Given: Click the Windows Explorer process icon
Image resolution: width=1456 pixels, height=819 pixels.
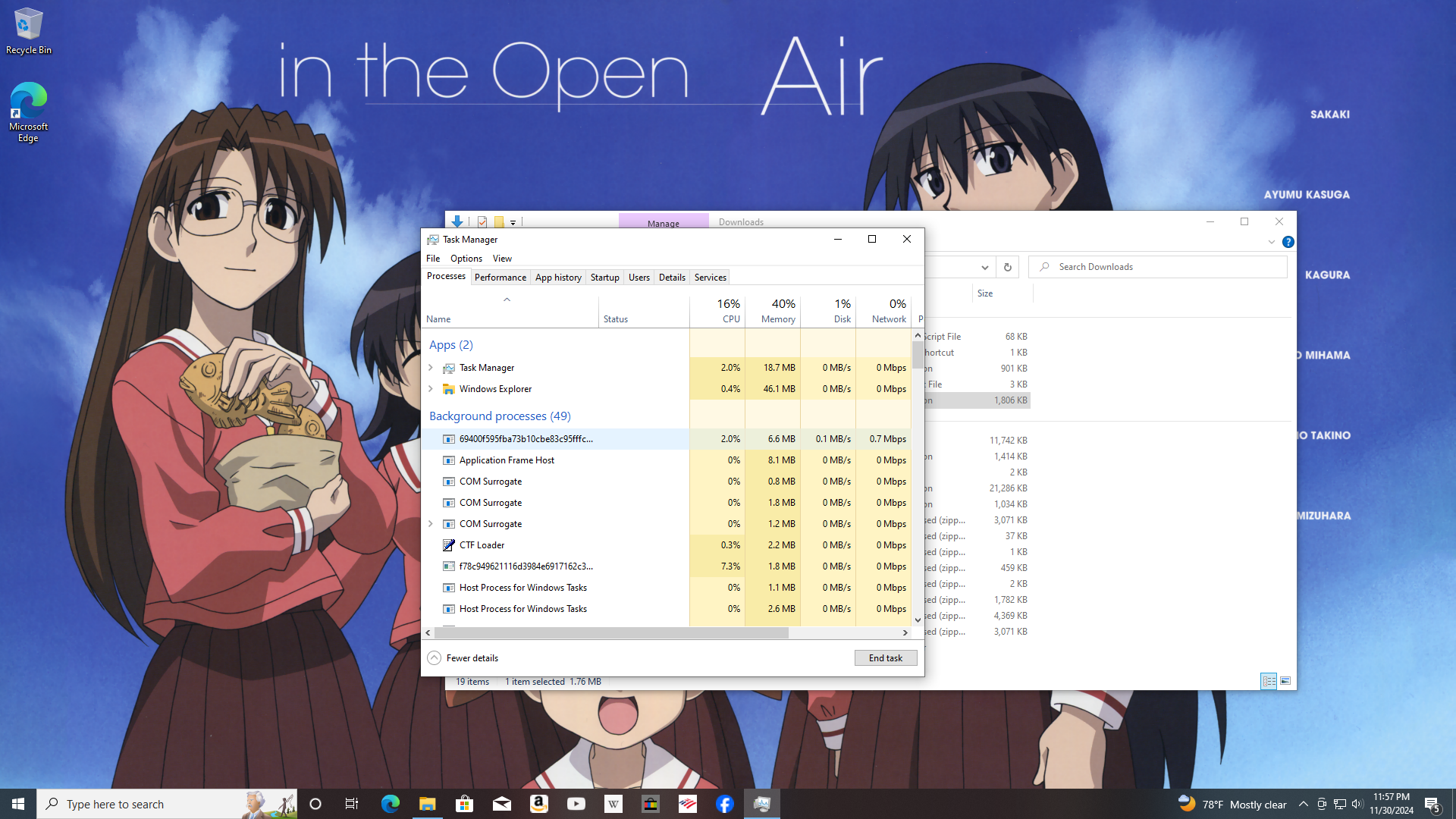Looking at the screenshot, I should (x=449, y=389).
